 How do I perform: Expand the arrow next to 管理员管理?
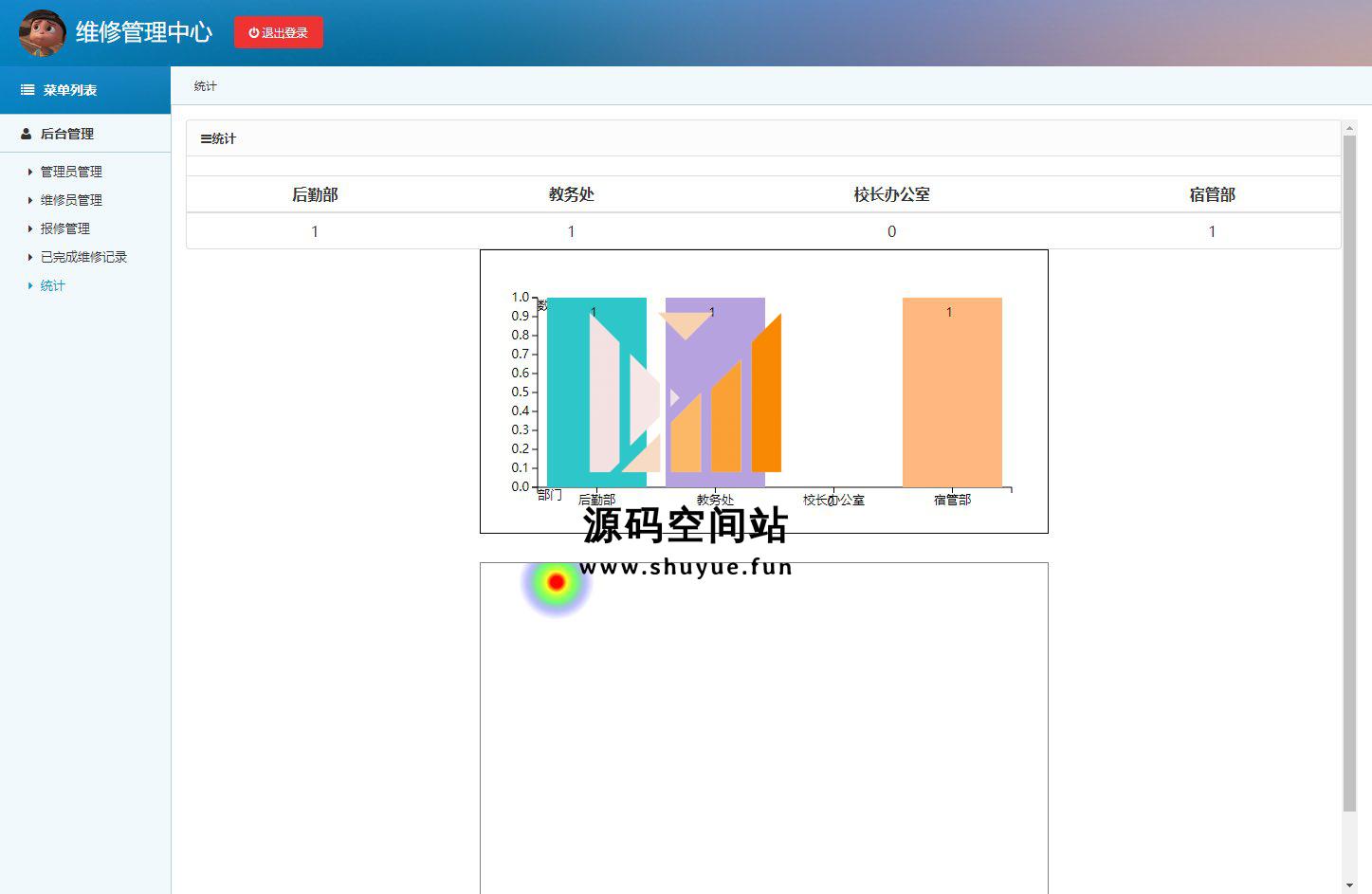pos(30,172)
